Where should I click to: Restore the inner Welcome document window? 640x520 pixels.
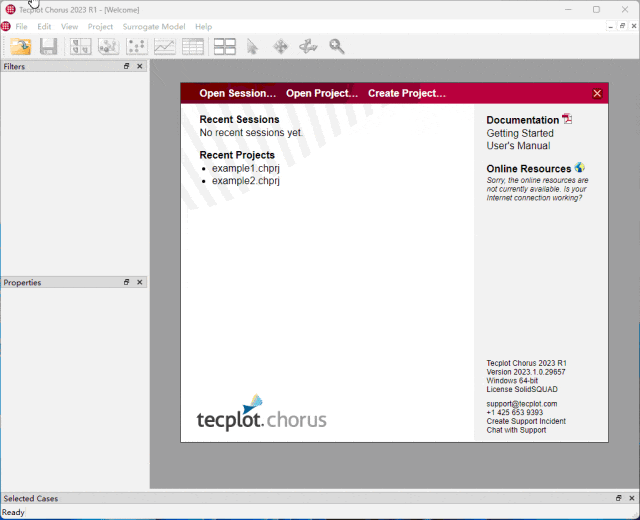pyautogui.click(x=622, y=26)
